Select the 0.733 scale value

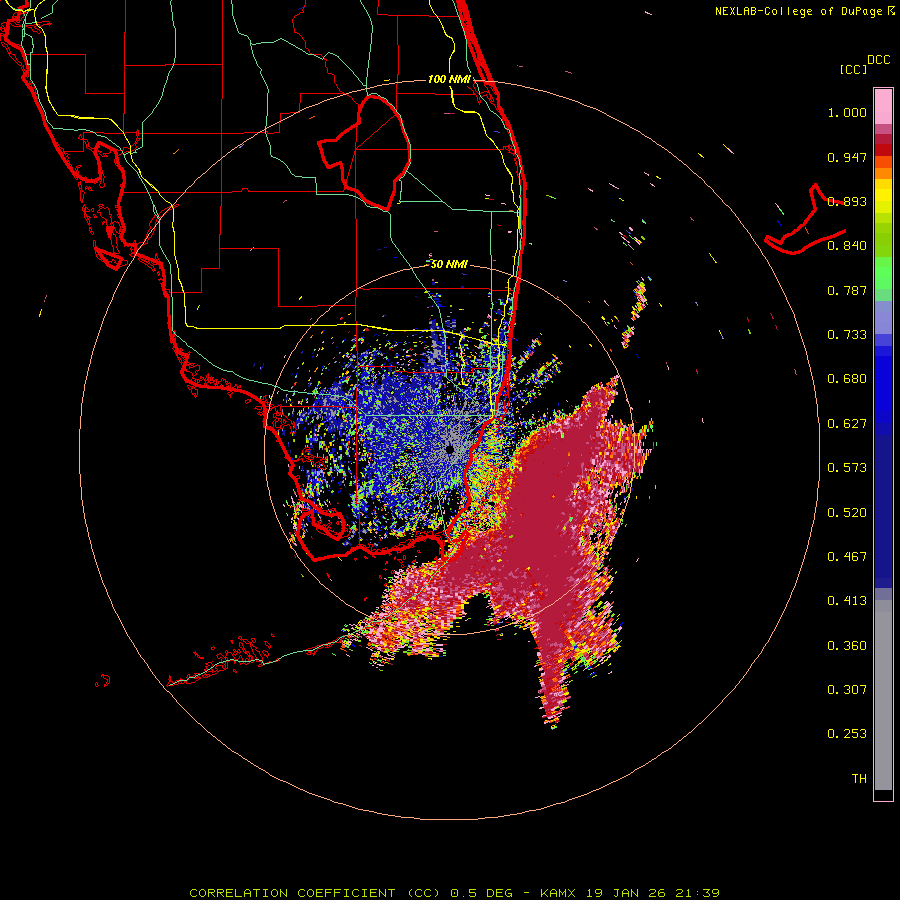tap(847, 335)
